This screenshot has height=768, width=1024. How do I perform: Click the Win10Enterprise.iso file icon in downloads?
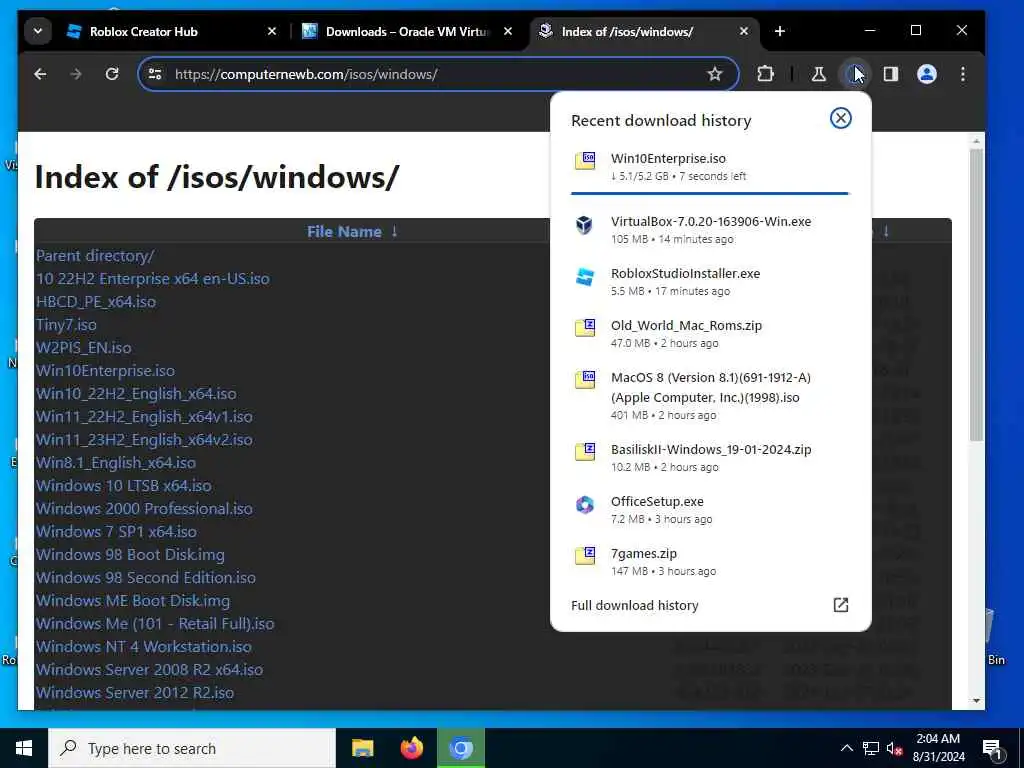585,161
